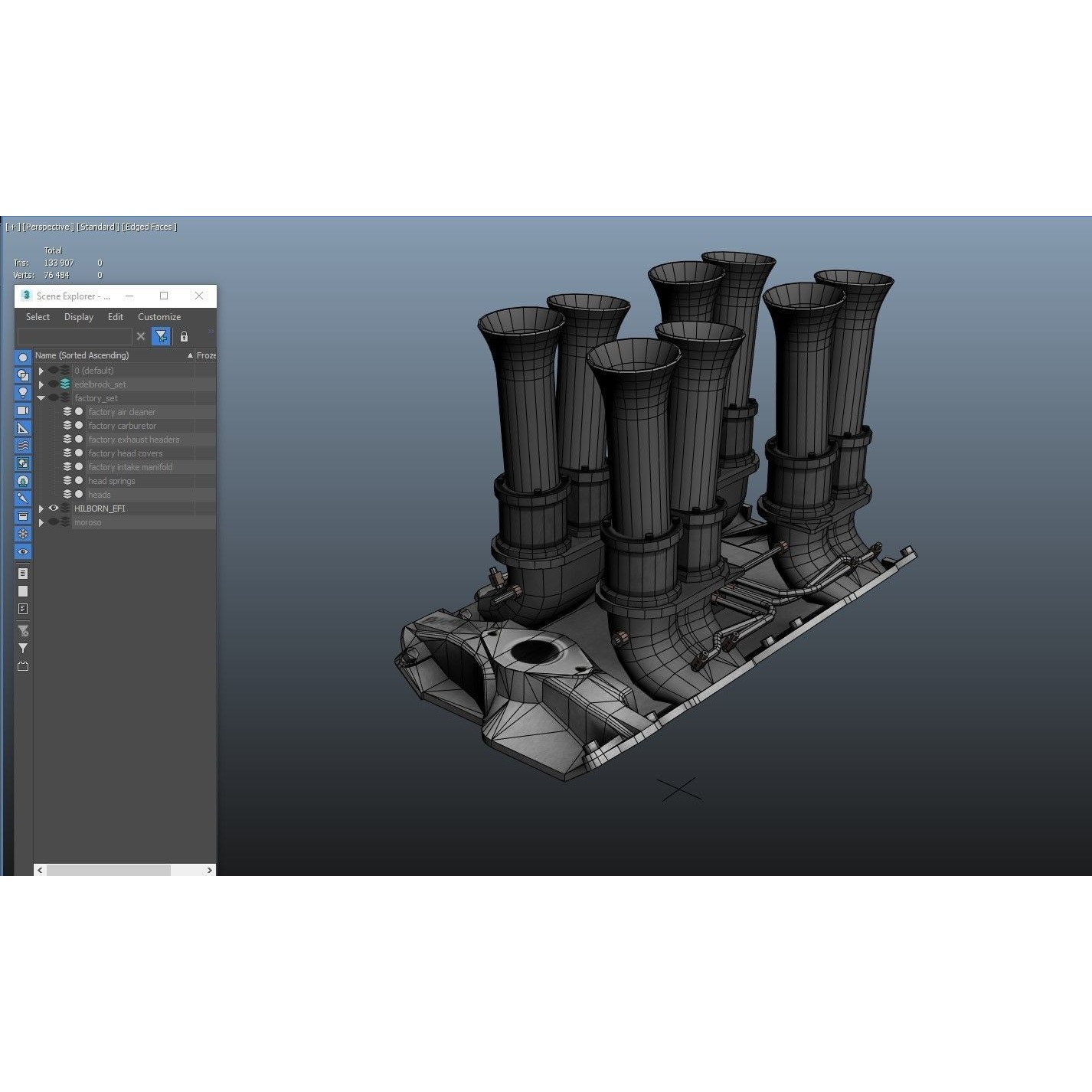Unhide the factory_set layer
Viewport: 1092px width, 1092px height.
[54, 398]
